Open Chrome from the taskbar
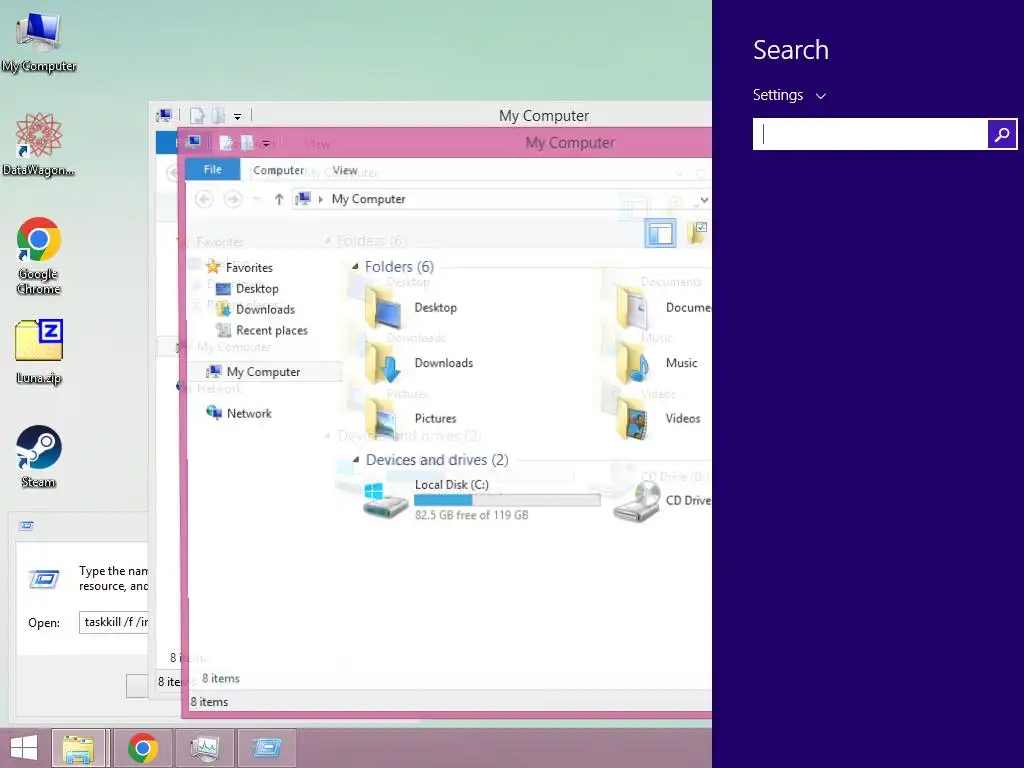 tap(143, 748)
